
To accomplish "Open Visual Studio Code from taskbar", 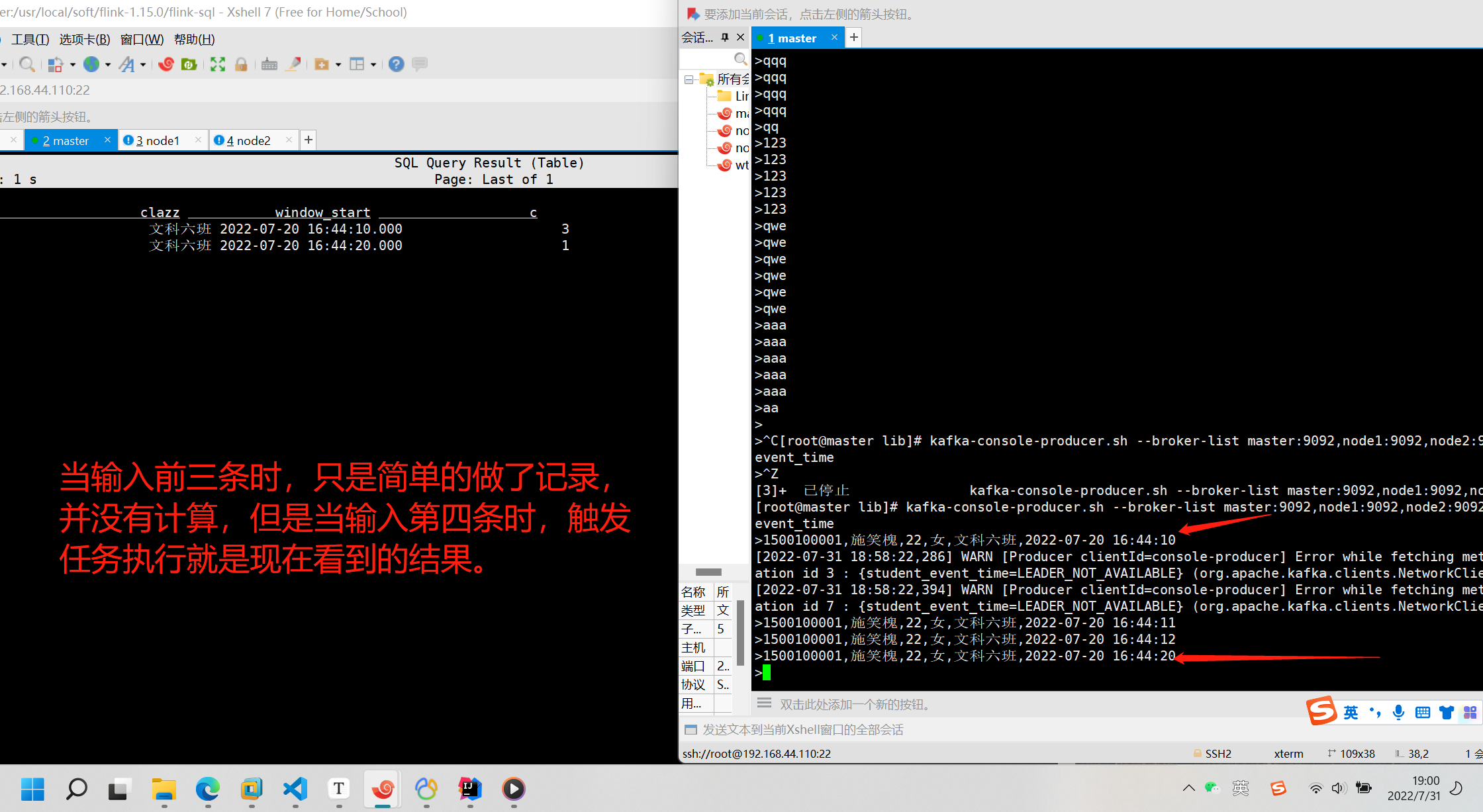I will (295, 788).
